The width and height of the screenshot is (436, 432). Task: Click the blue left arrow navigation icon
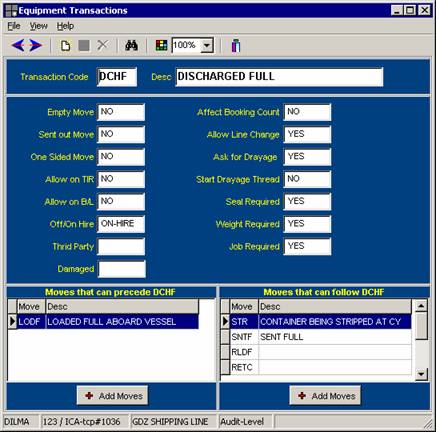18,45
